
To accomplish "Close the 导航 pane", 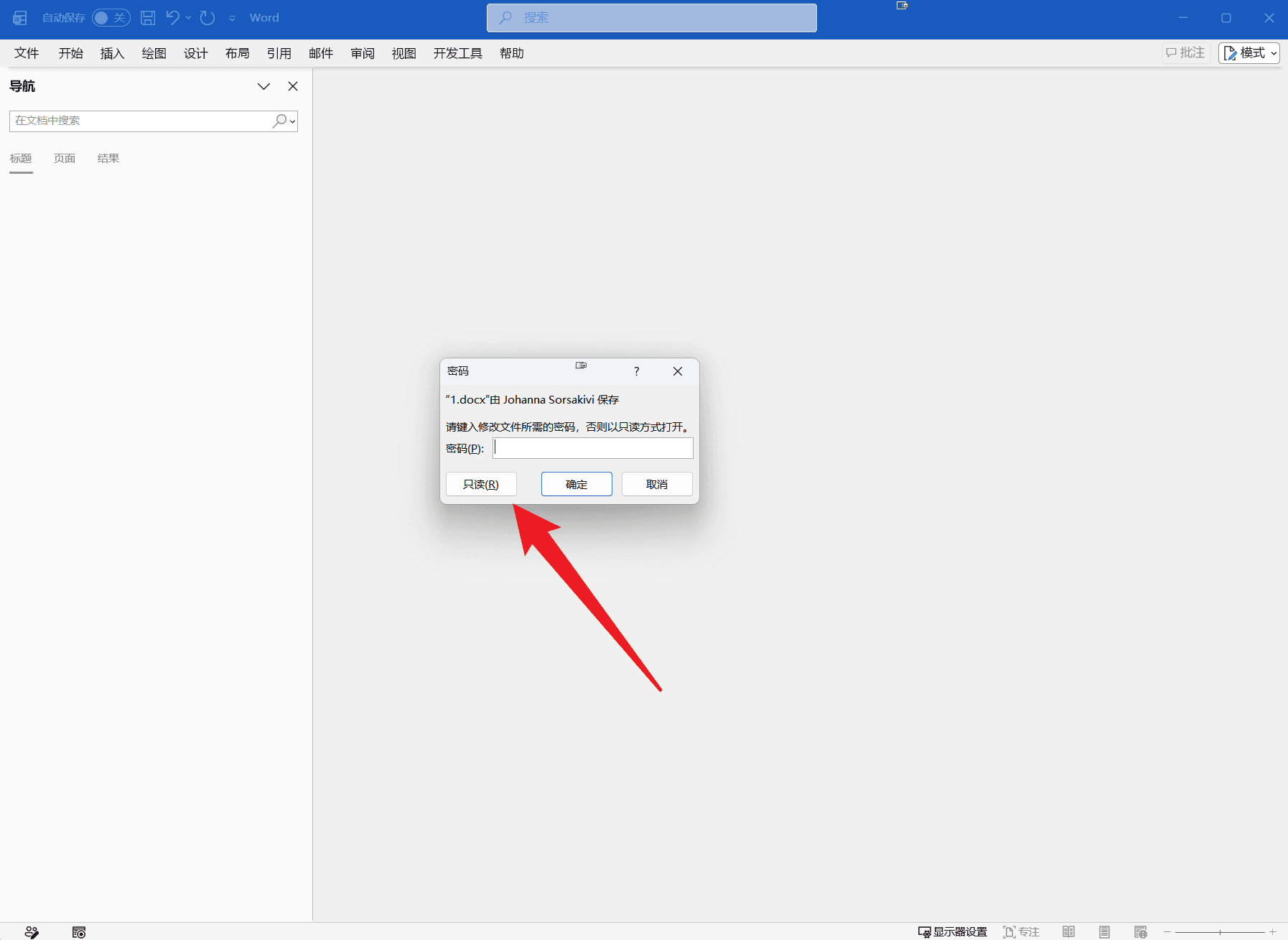I will coord(293,86).
